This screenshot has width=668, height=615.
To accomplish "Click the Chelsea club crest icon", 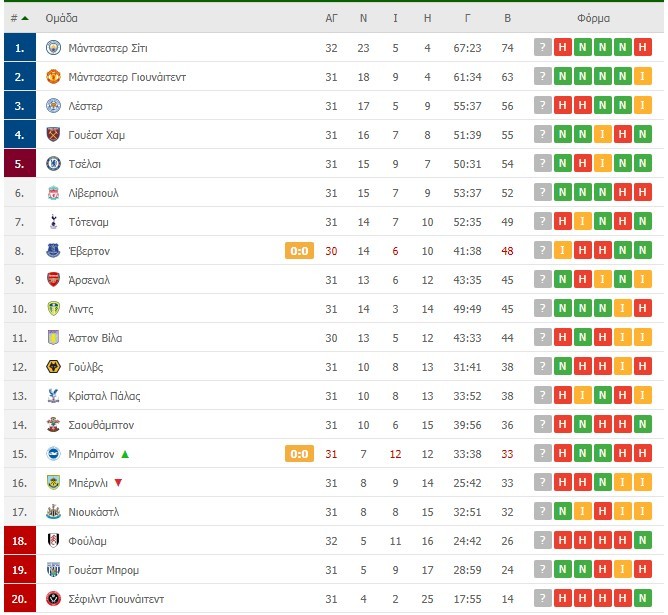I will [x=53, y=164].
